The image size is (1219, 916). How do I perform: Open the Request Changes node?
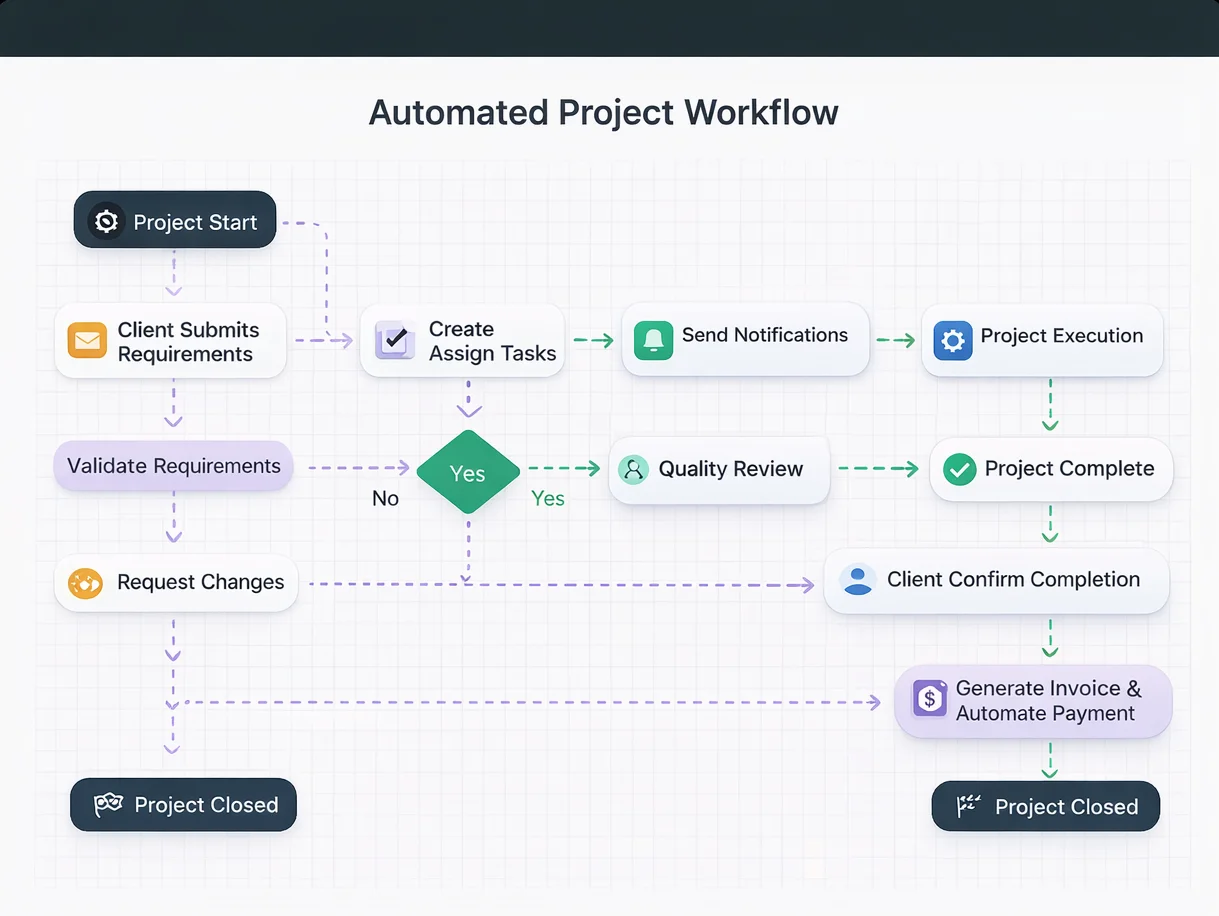[x=176, y=582]
